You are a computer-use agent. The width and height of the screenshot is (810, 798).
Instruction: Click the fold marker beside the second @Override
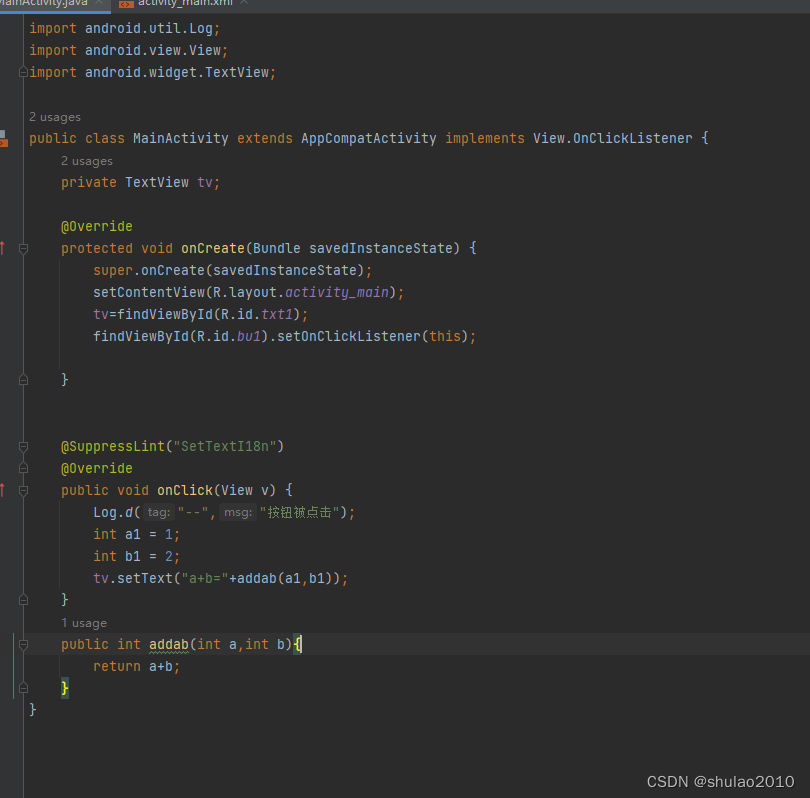(x=23, y=468)
